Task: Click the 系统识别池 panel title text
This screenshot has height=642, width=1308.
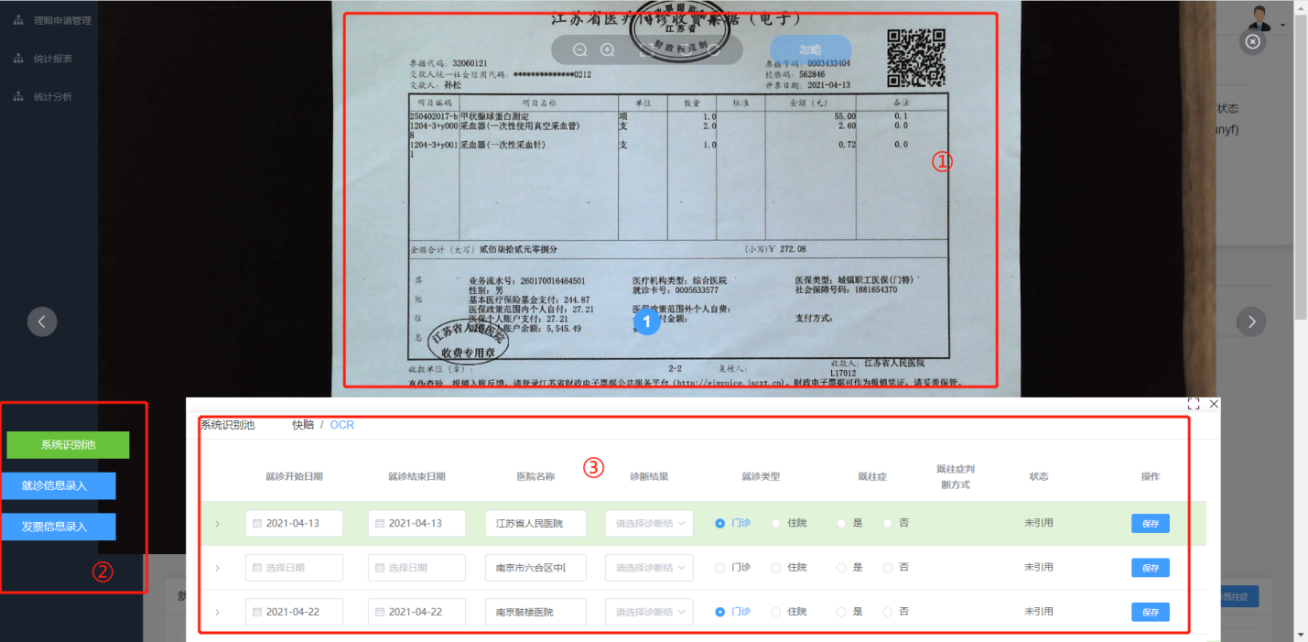Action: coord(228,425)
